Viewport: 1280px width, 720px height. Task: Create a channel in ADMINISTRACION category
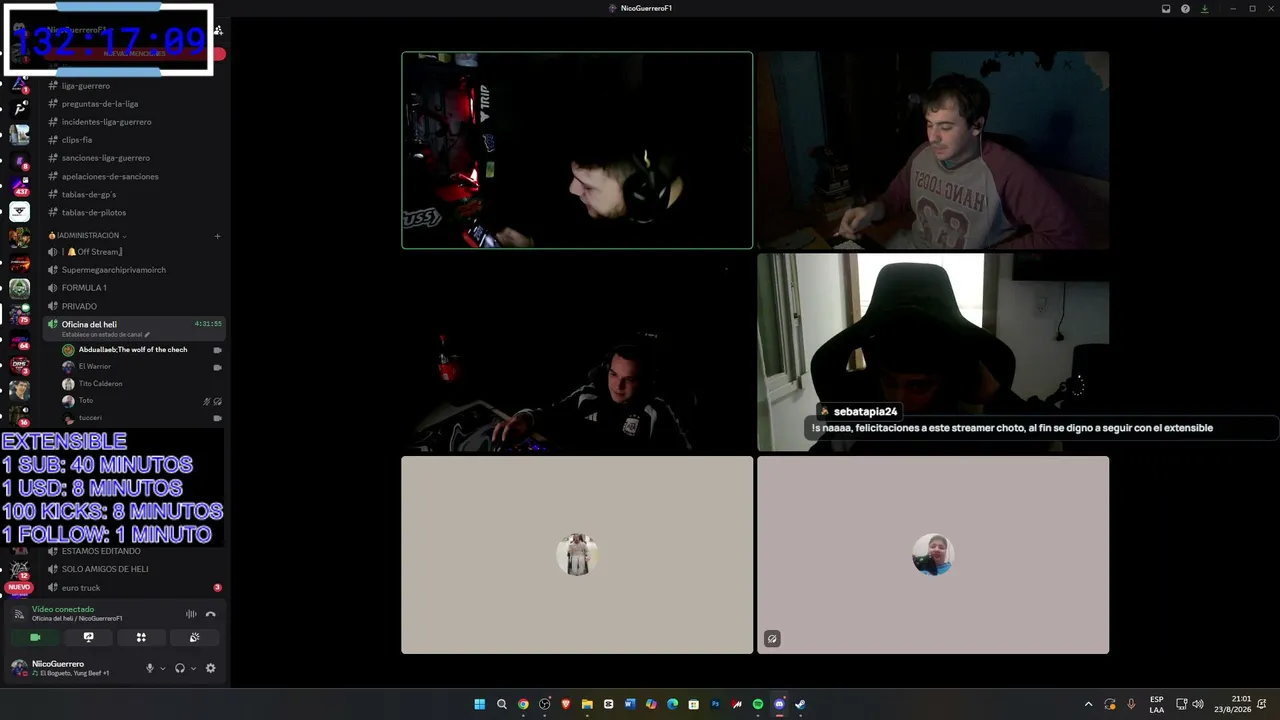tap(217, 236)
